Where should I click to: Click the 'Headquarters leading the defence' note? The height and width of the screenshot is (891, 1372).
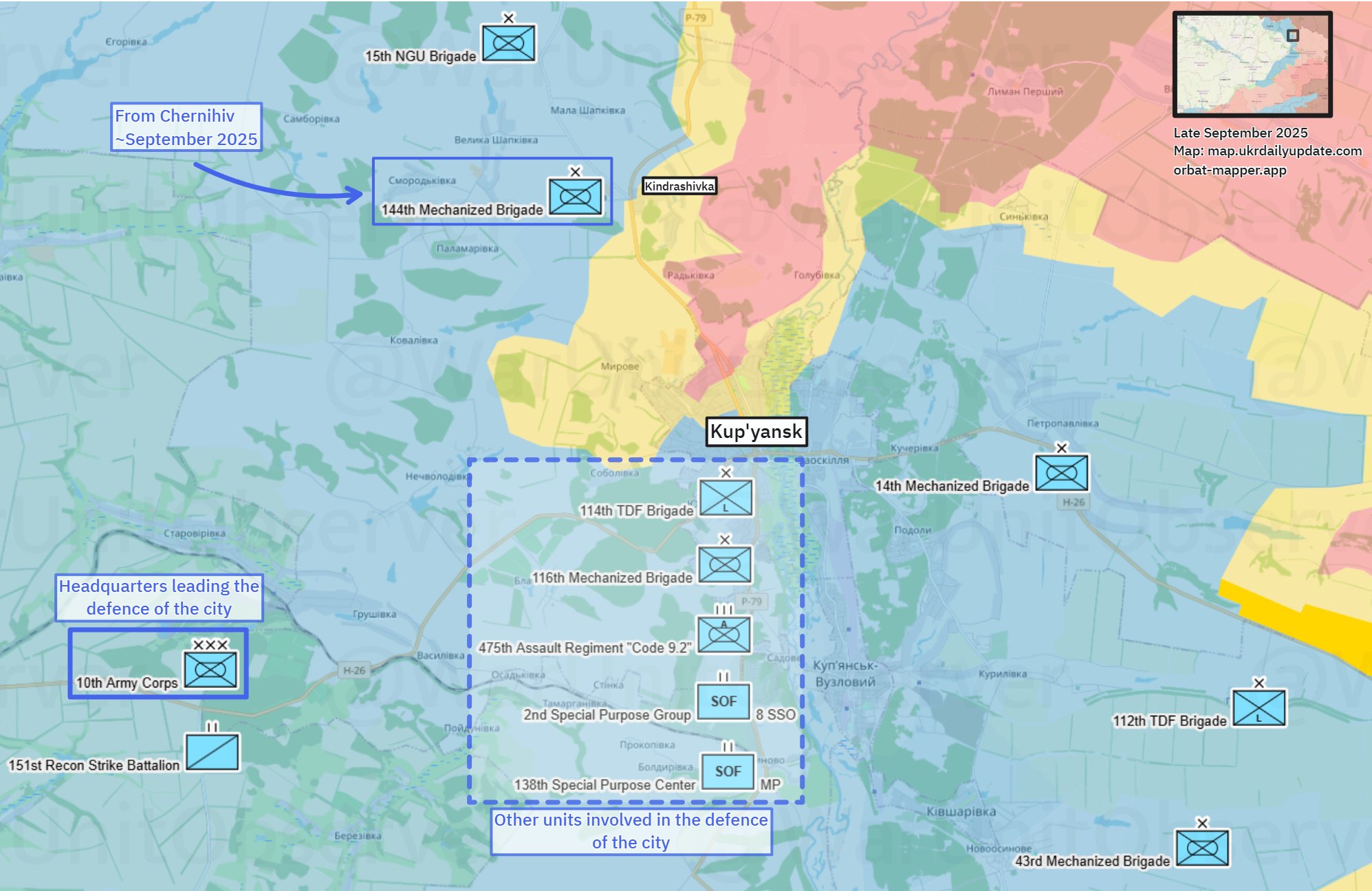pyautogui.click(x=159, y=597)
